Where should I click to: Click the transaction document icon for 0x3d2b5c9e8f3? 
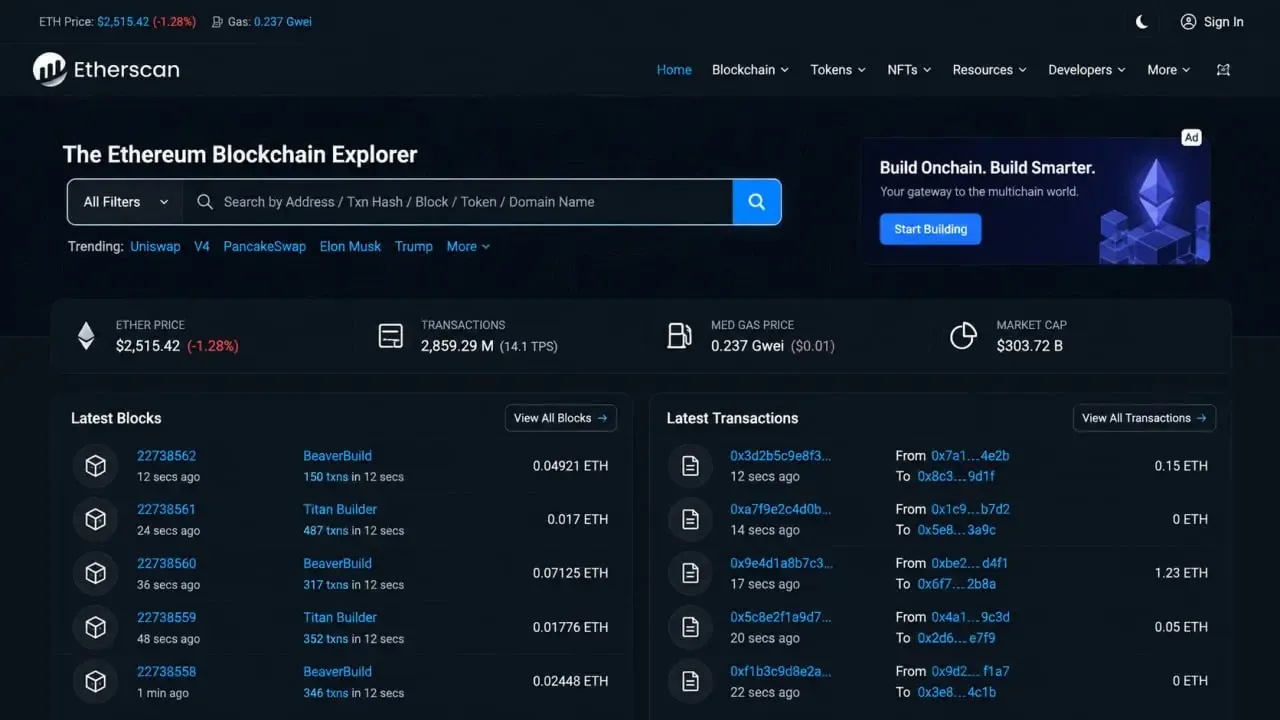tap(690, 466)
